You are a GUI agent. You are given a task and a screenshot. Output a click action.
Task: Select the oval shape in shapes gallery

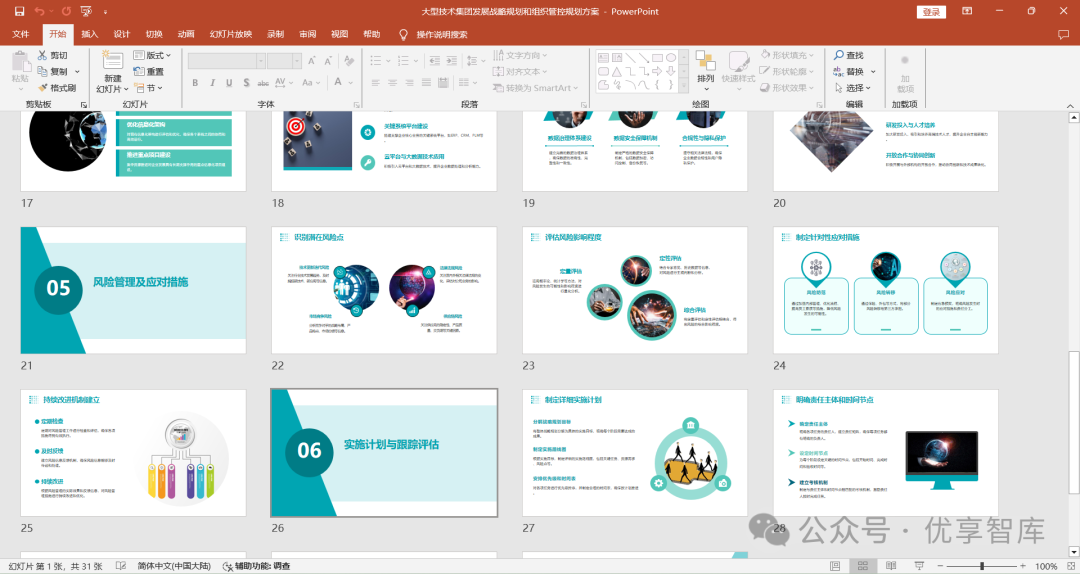click(671, 58)
